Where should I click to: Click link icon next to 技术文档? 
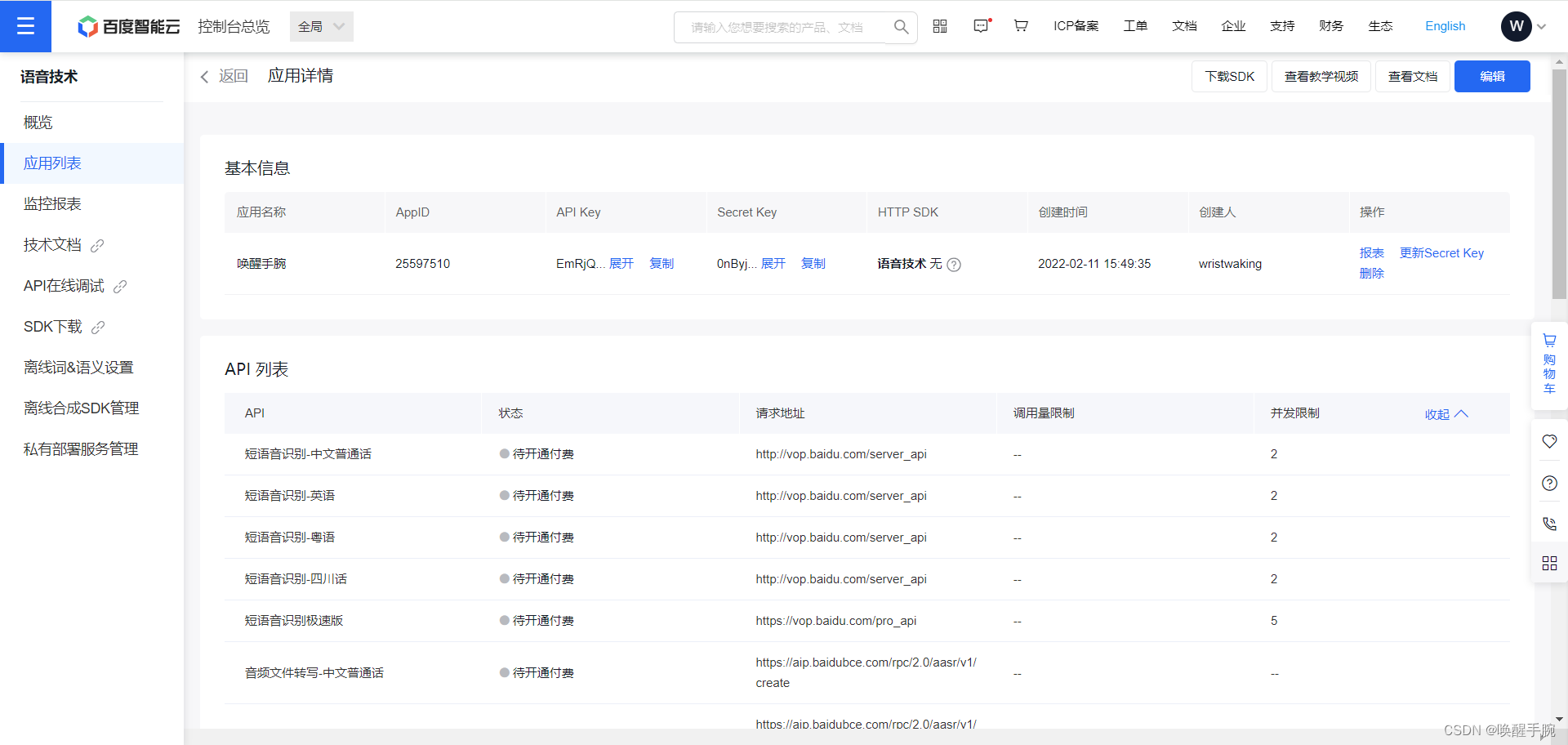[97, 245]
